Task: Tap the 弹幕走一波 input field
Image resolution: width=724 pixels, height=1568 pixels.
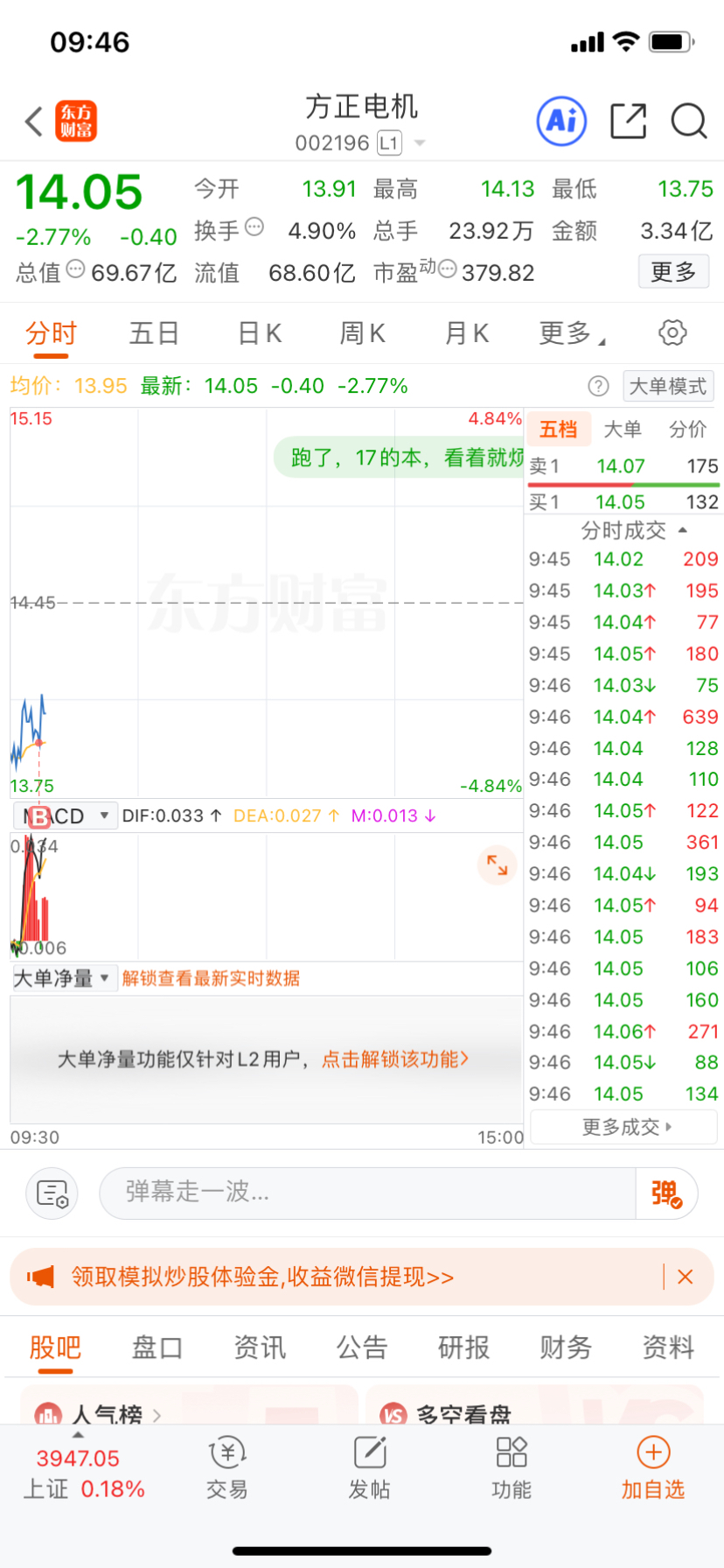Action: [x=367, y=1193]
